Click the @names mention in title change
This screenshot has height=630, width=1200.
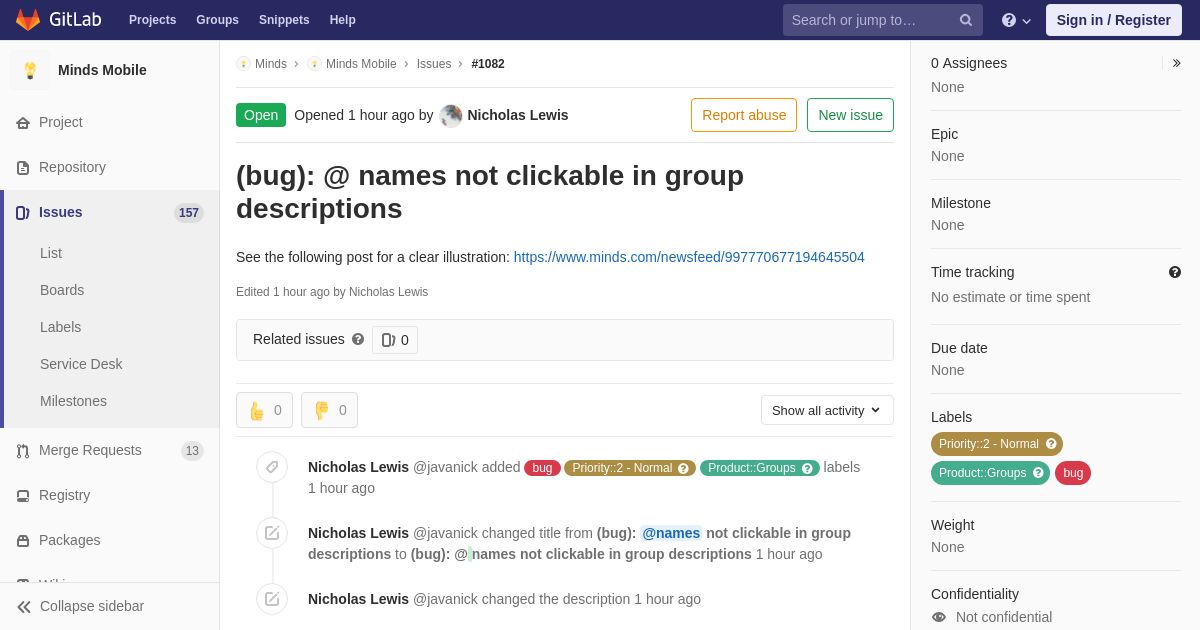(671, 533)
